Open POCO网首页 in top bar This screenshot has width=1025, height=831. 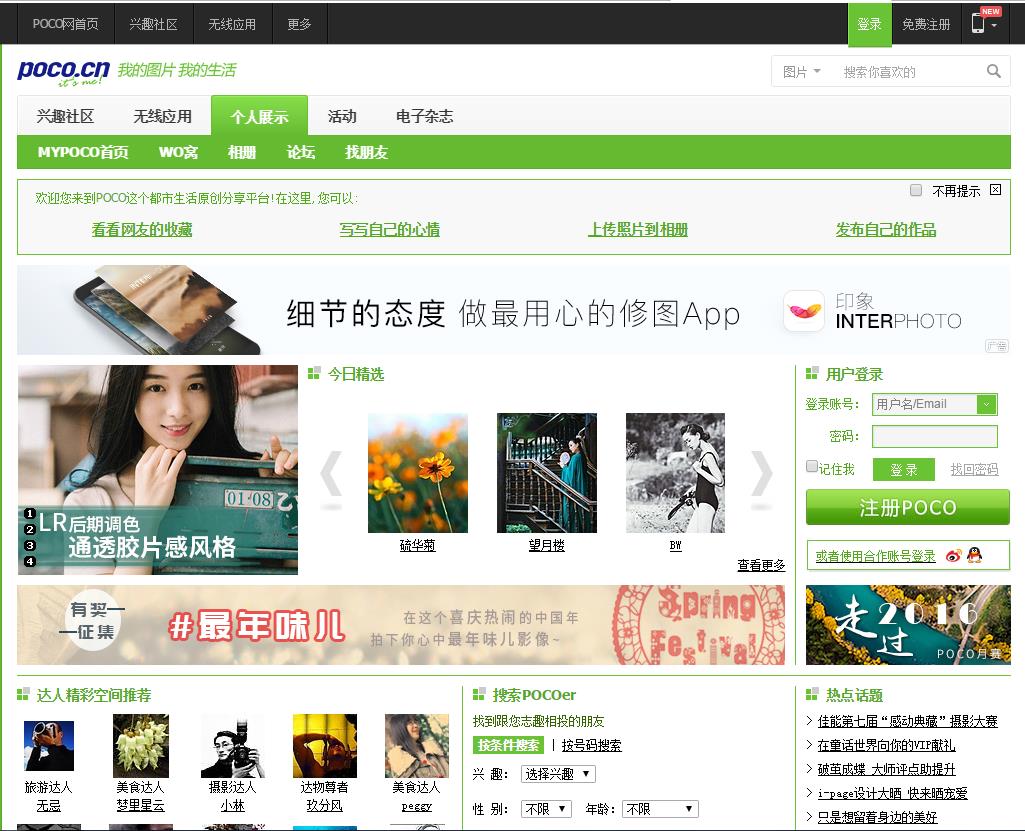tap(65, 24)
